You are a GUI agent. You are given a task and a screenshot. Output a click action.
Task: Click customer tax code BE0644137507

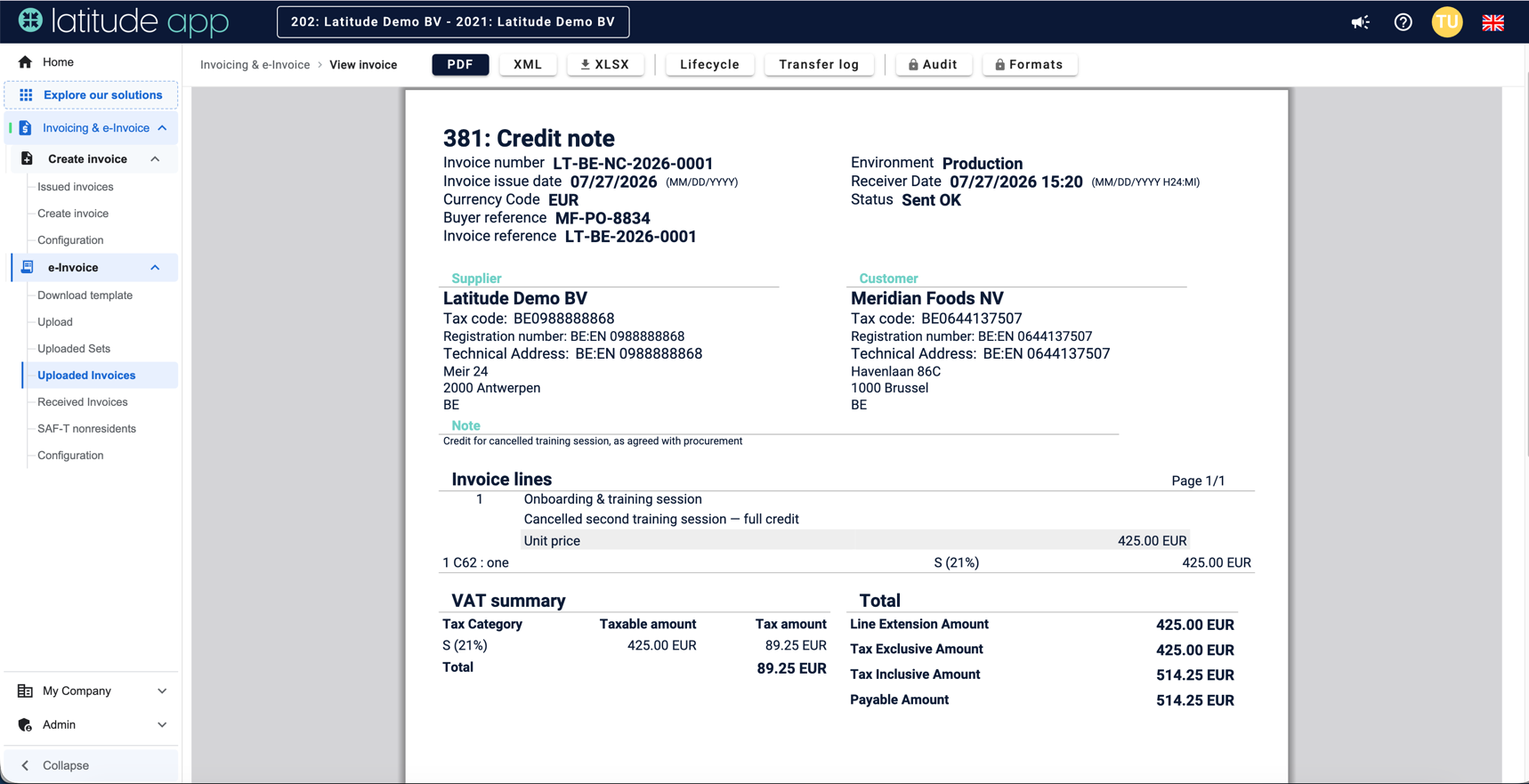tap(972, 319)
